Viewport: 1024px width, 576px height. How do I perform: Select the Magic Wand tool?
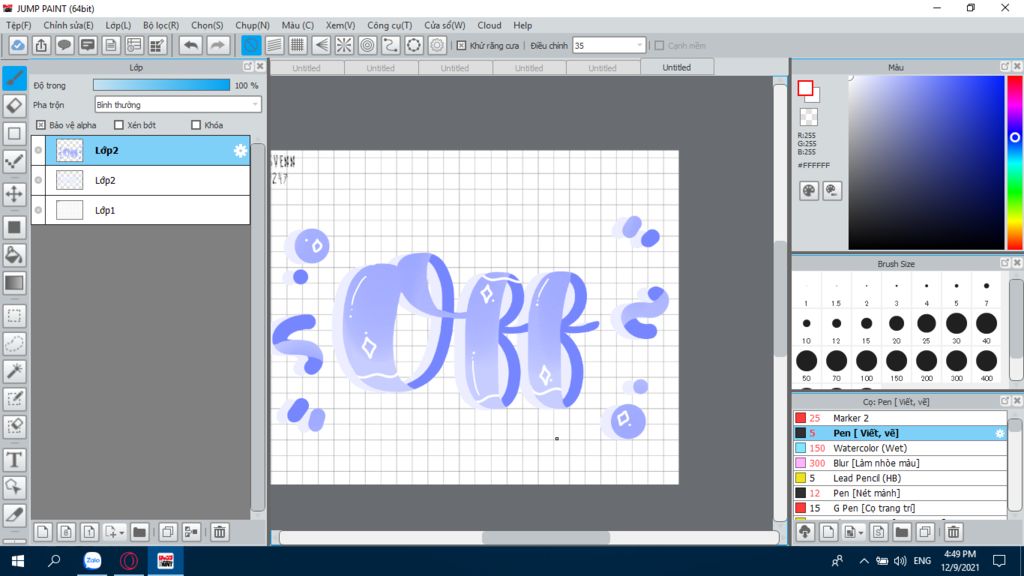[x=14, y=371]
